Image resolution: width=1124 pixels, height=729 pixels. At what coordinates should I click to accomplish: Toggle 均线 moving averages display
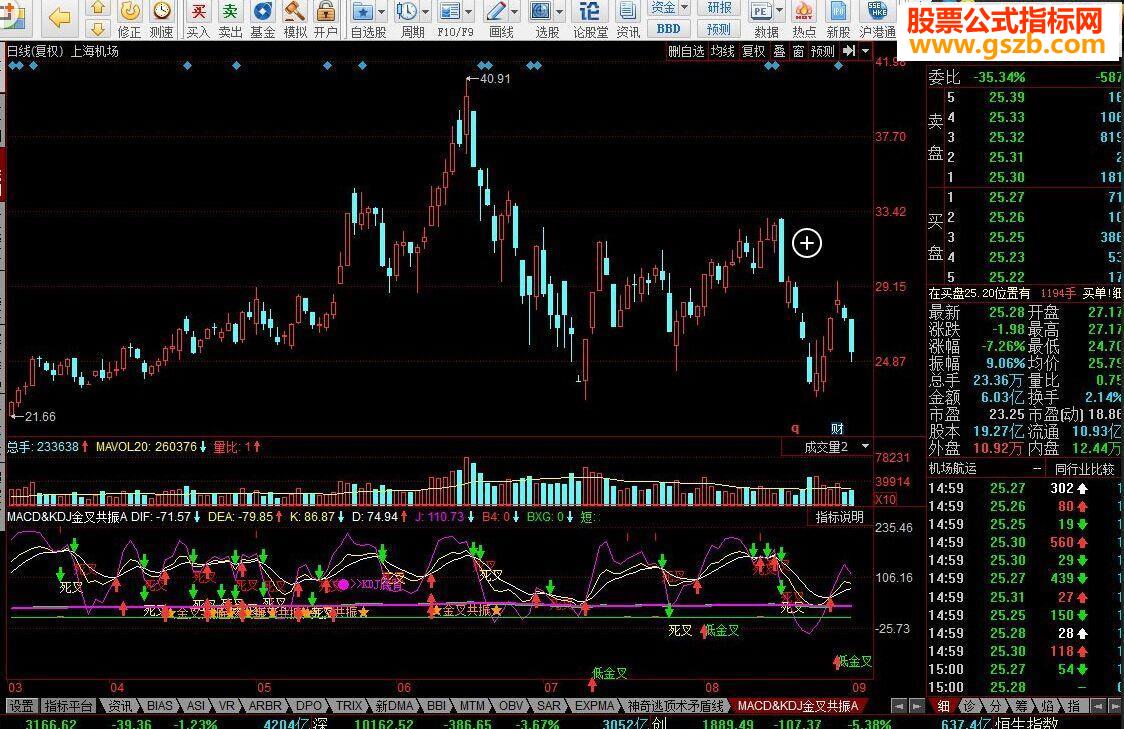point(723,51)
